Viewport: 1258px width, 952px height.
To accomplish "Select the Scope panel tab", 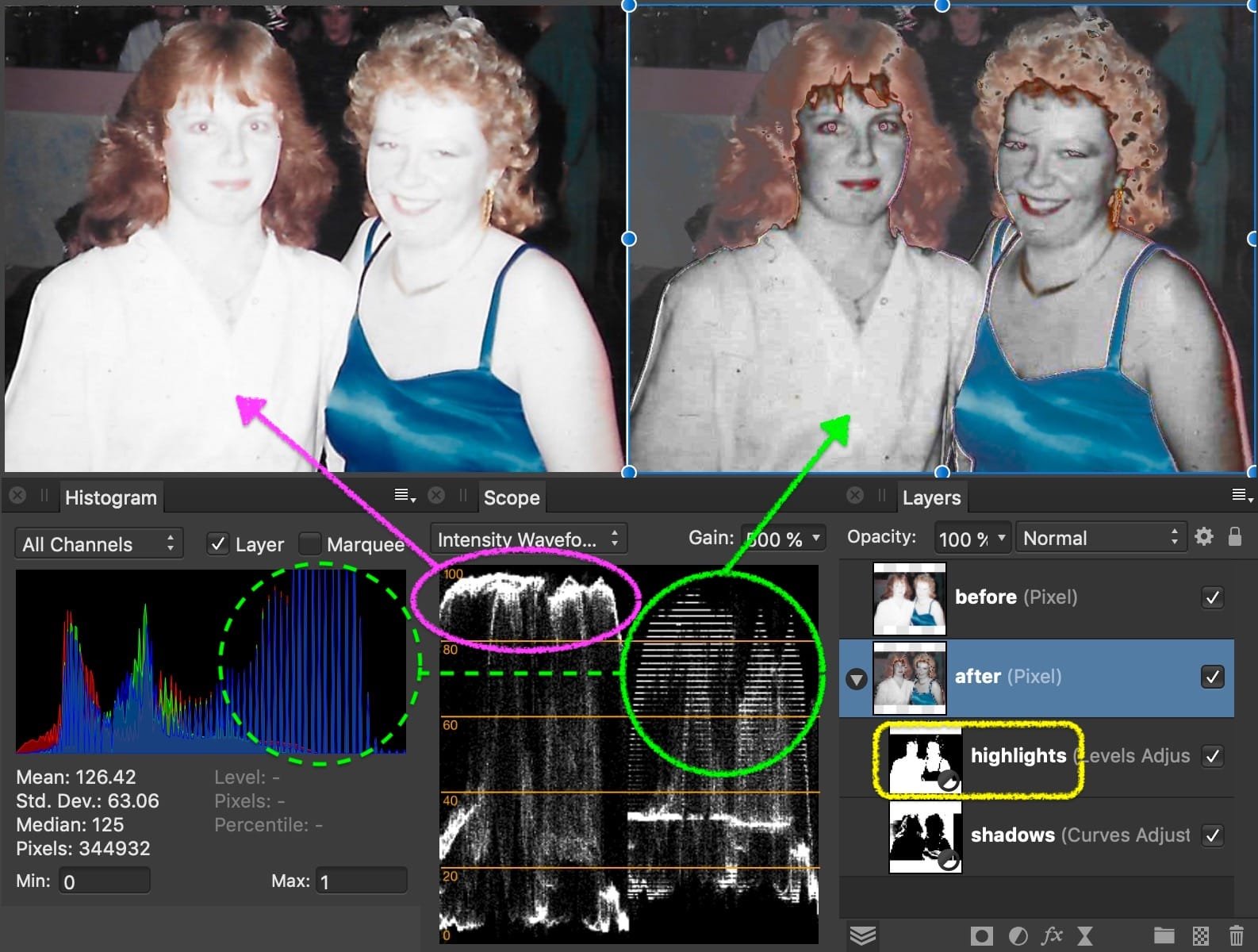I will click(x=511, y=498).
